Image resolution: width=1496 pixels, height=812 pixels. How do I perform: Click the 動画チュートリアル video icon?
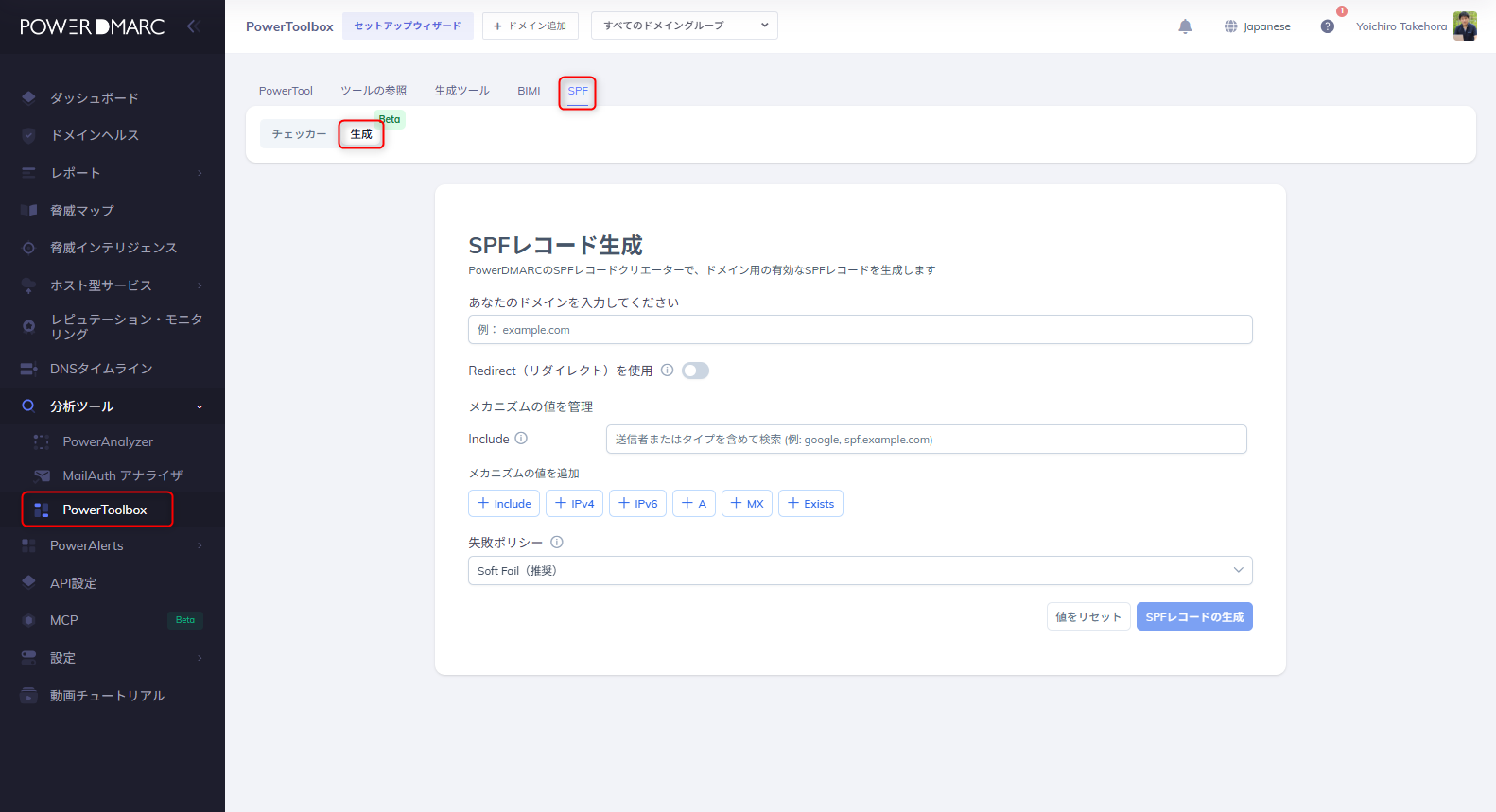pyautogui.click(x=28, y=695)
